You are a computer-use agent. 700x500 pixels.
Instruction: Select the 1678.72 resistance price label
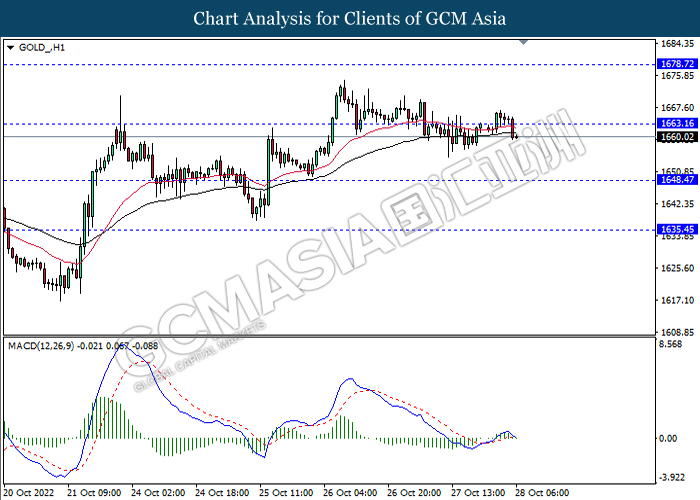(x=677, y=64)
